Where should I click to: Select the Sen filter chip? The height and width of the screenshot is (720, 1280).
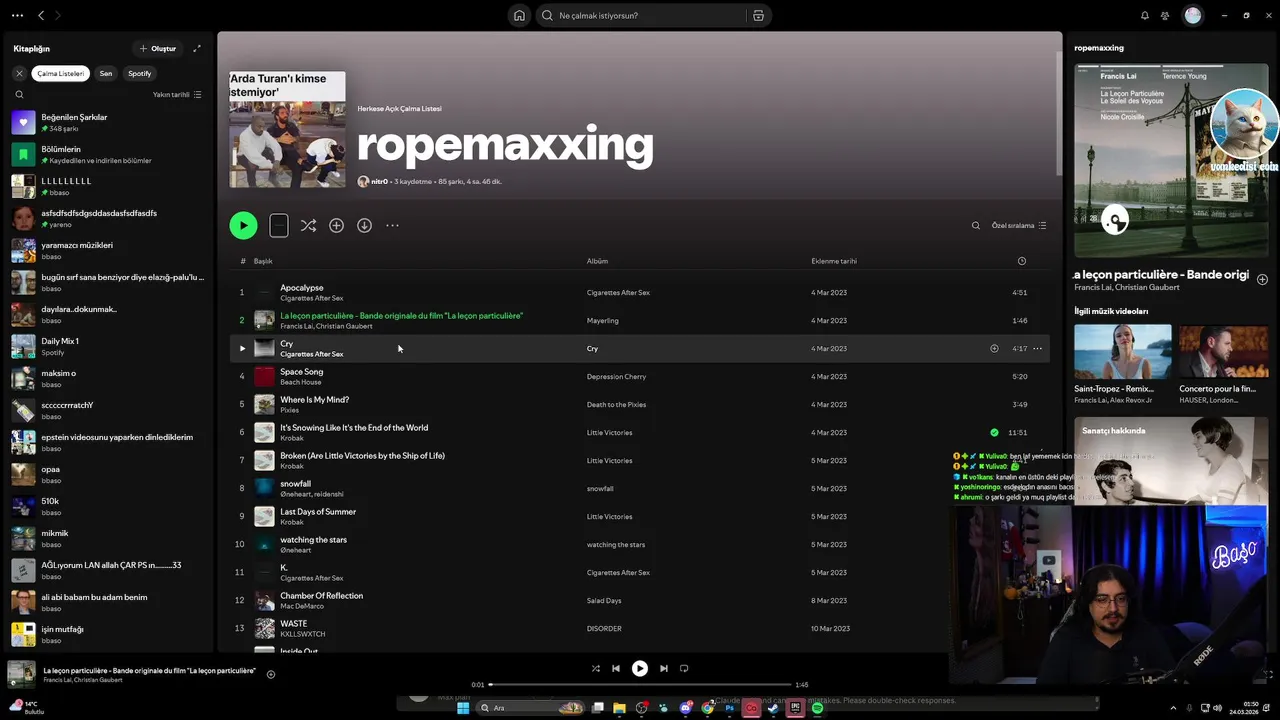pyautogui.click(x=106, y=73)
